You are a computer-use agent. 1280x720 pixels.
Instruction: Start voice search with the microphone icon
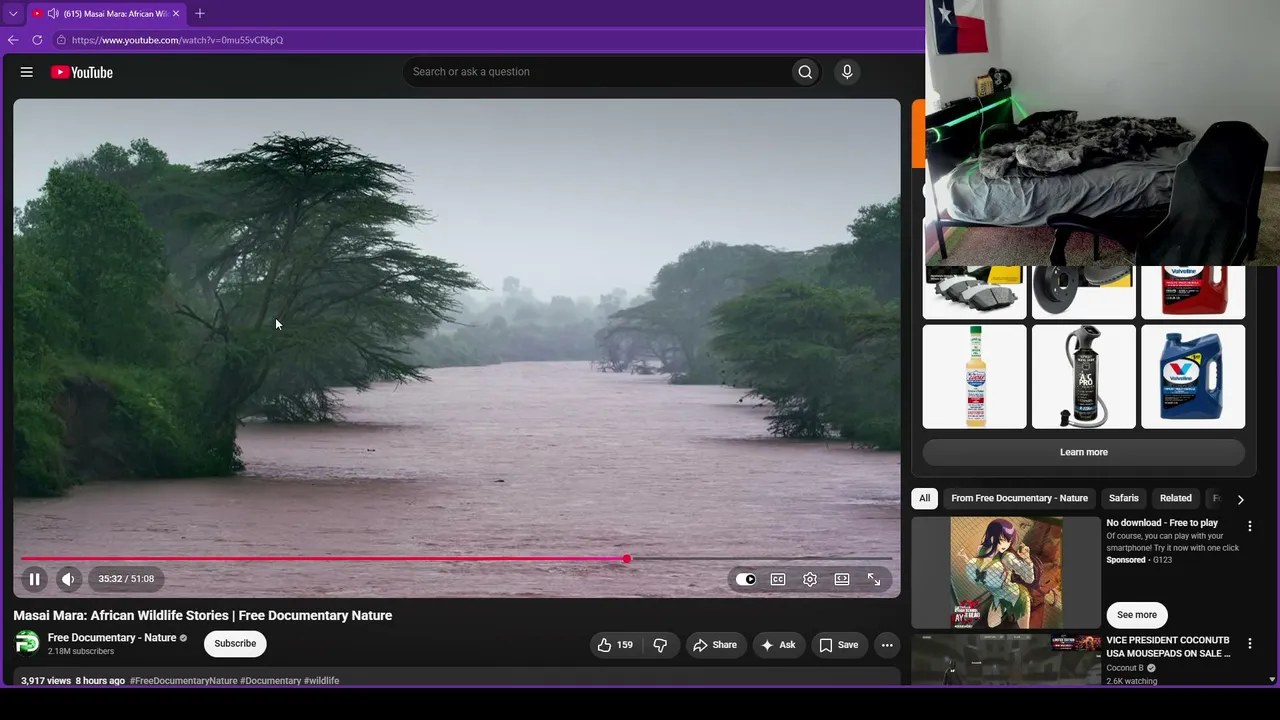point(847,72)
